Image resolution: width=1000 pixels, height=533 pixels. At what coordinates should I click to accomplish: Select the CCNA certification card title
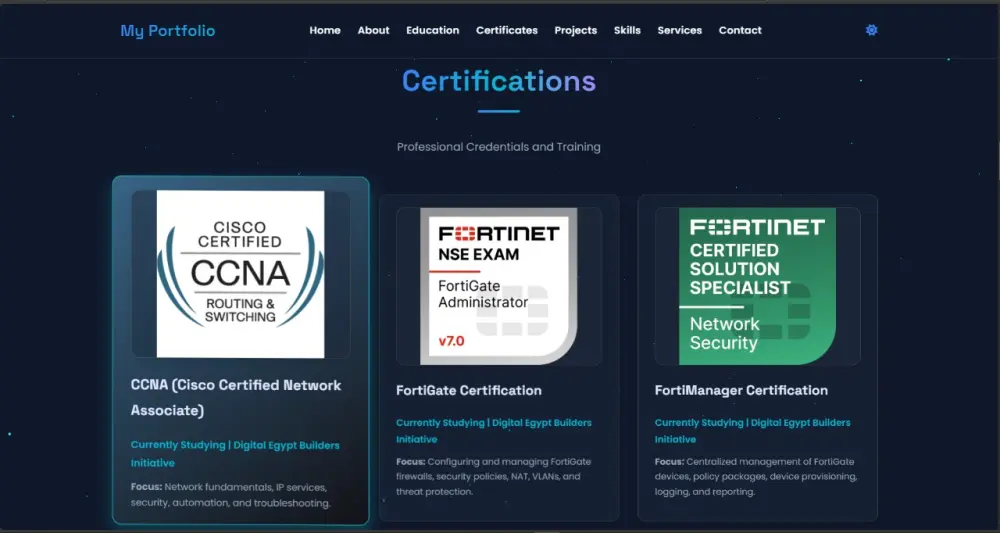coord(236,397)
